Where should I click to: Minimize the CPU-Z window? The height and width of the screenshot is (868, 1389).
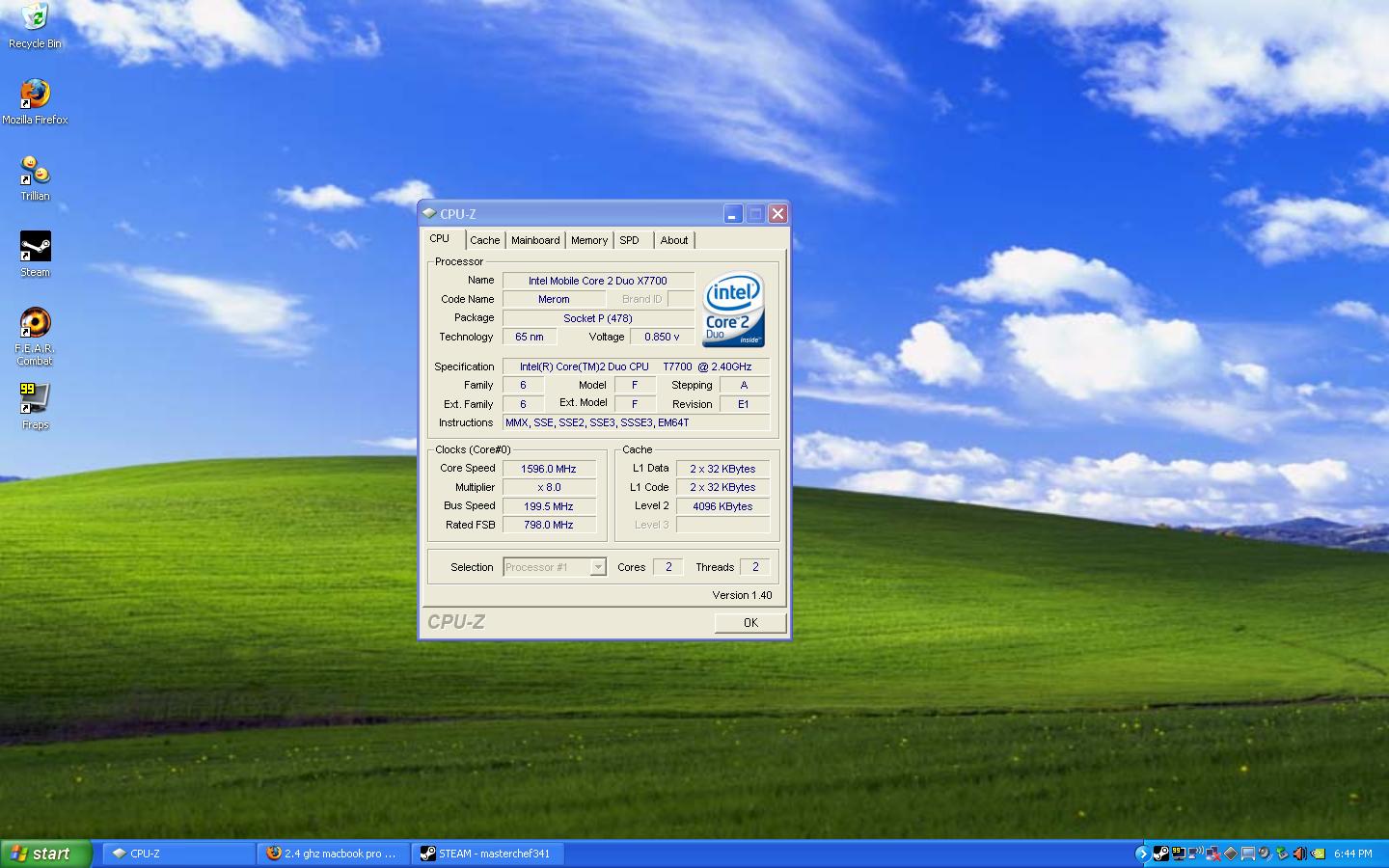coord(733,214)
